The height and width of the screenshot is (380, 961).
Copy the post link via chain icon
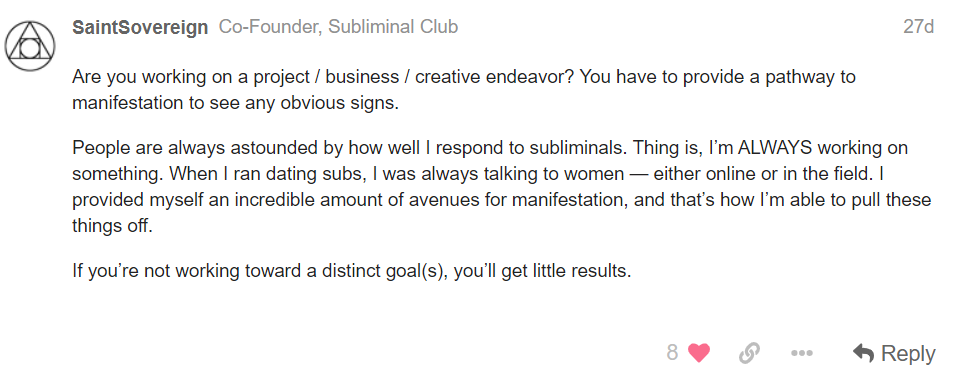749,353
